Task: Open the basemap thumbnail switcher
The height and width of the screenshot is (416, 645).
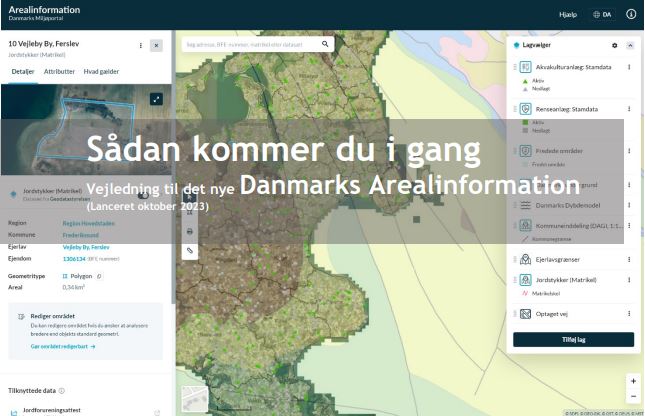Action: pyautogui.click(x=195, y=399)
